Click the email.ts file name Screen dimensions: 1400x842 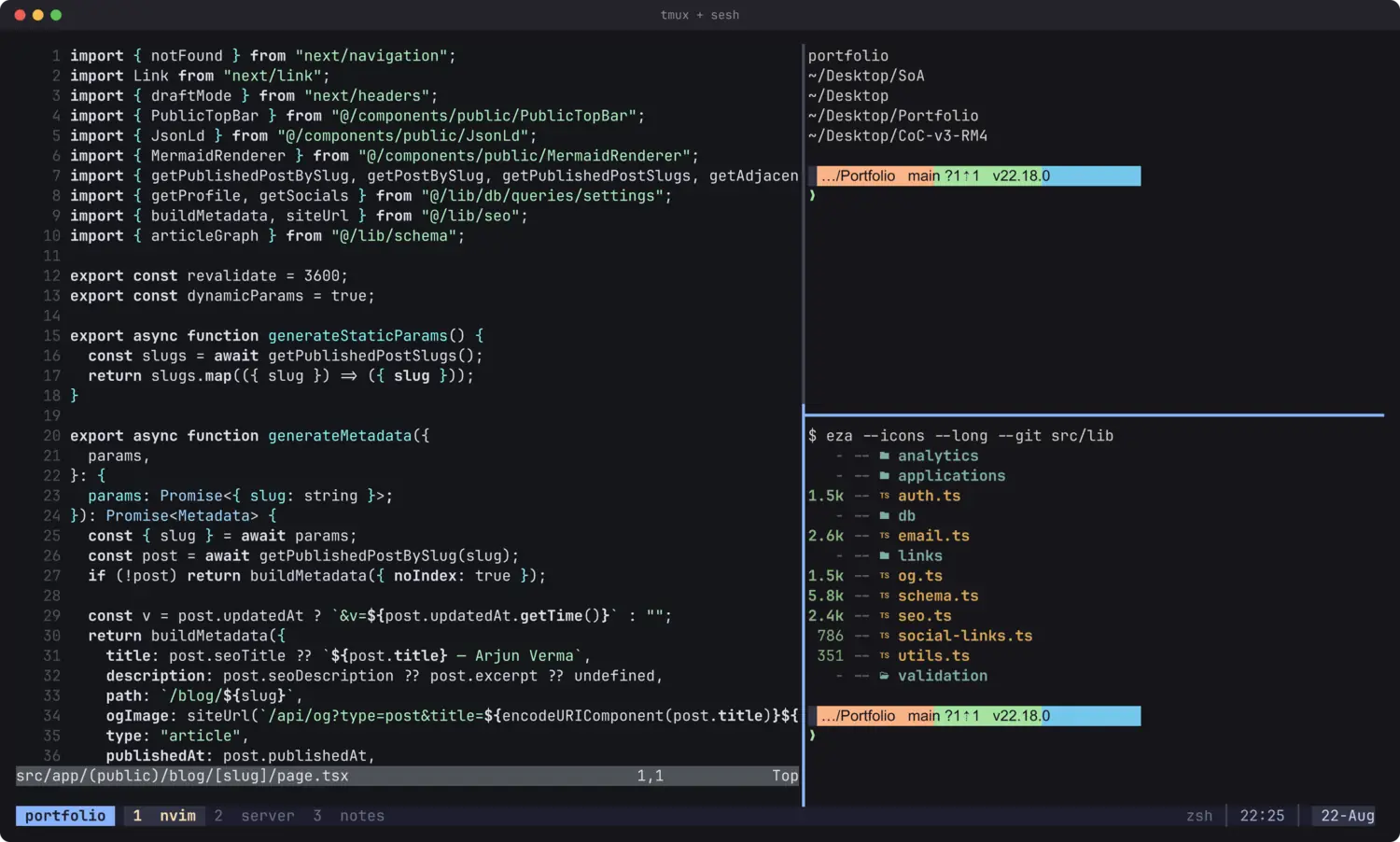pos(934,536)
